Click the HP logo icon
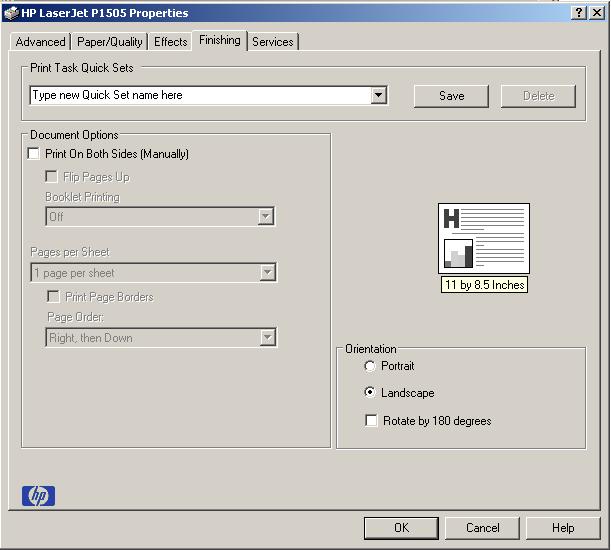 (38, 496)
